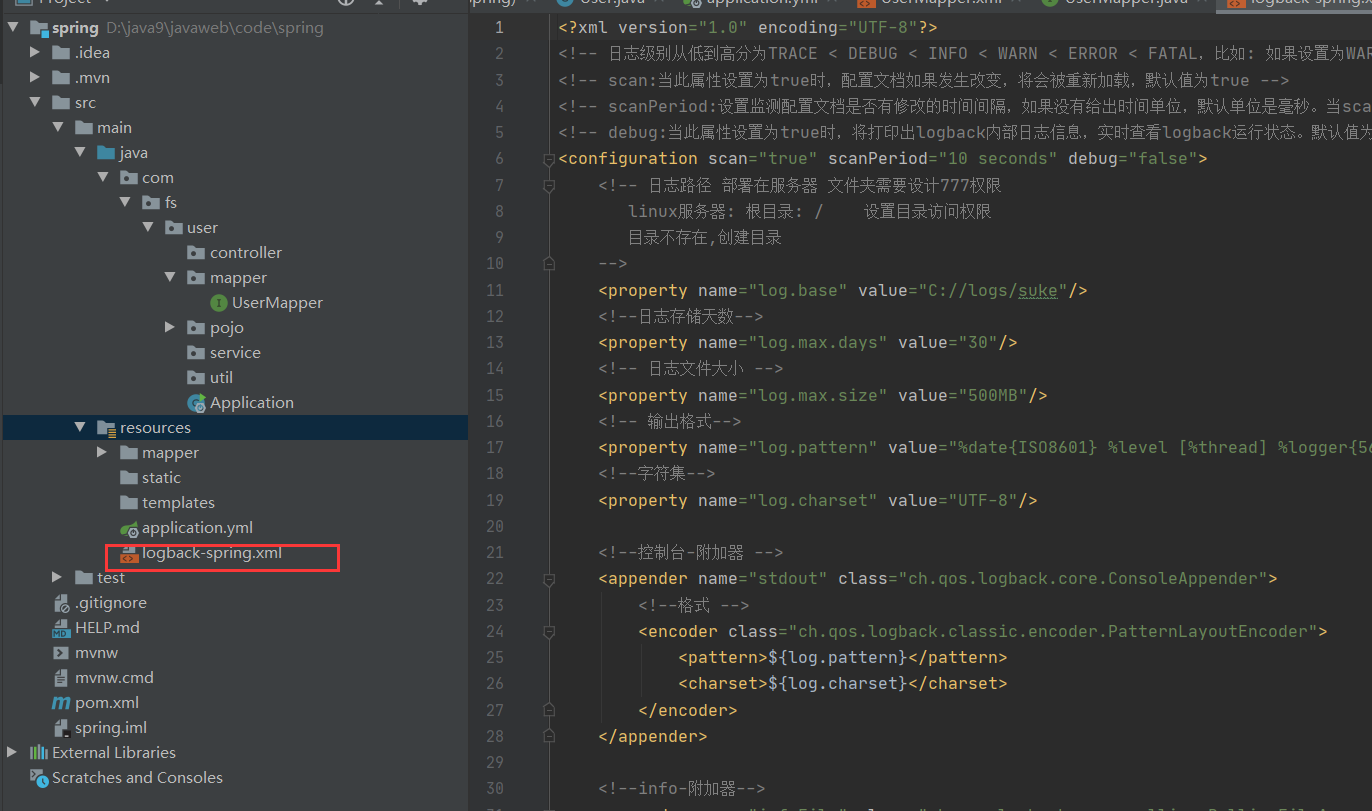Click the logback-spring.xml file icon
Image resolution: width=1372 pixels, height=811 pixels.
tap(128, 553)
